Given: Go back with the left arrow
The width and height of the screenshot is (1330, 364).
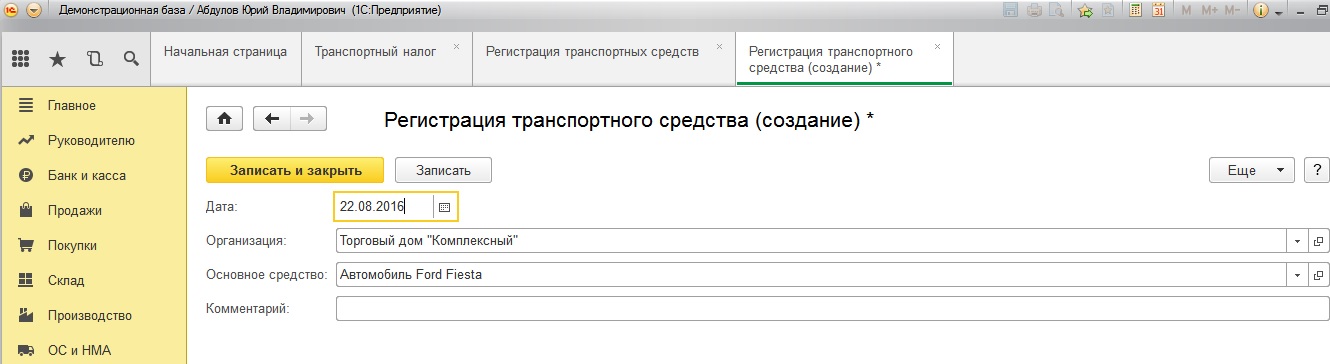Looking at the screenshot, I should click(x=272, y=118).
